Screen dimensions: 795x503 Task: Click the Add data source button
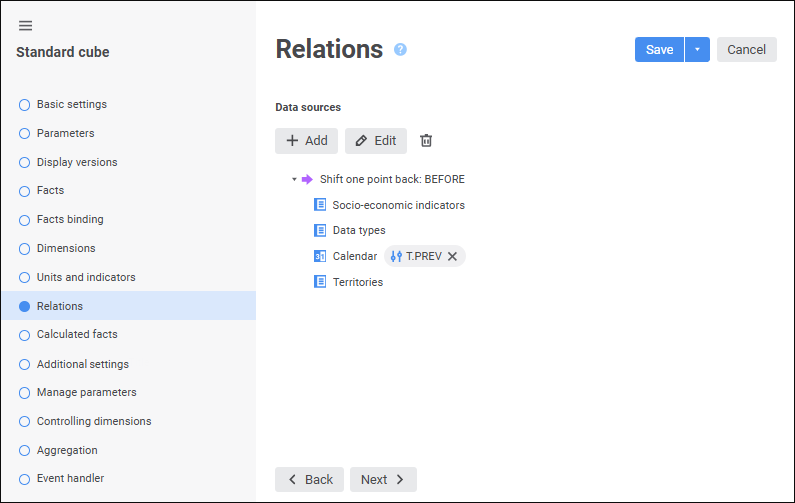[x=307, y=141]
